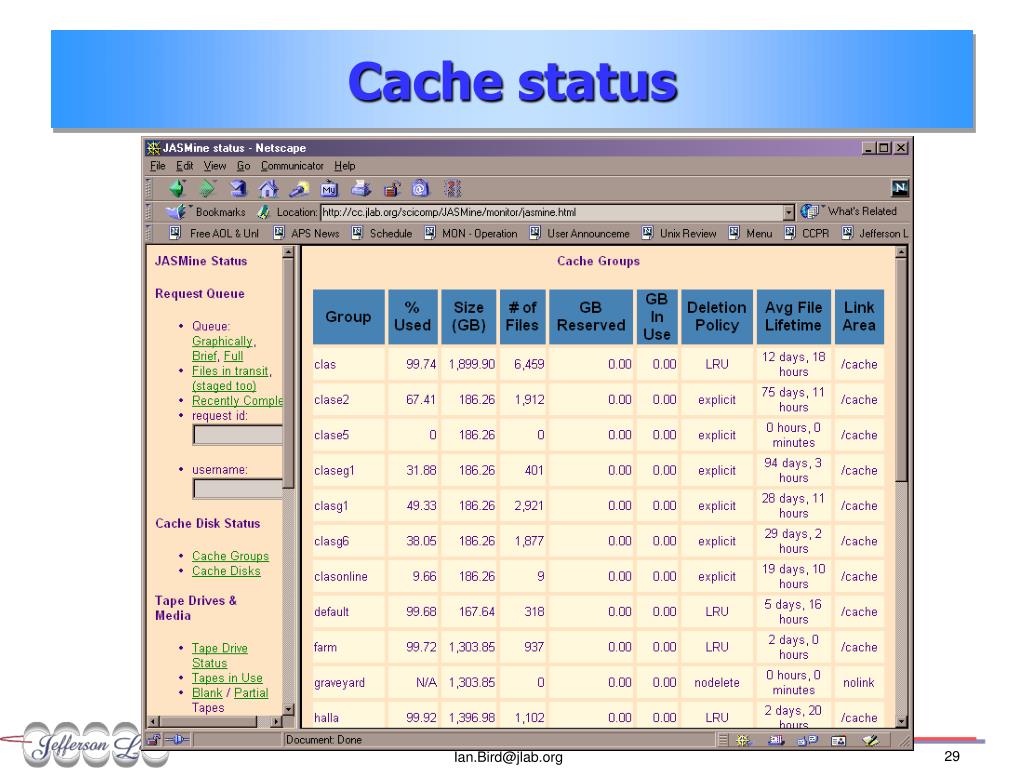Click the icon next to CCPR bookmark
Image resolution: width=1024 pixels, height=768 pixels.
pos(790,232)
